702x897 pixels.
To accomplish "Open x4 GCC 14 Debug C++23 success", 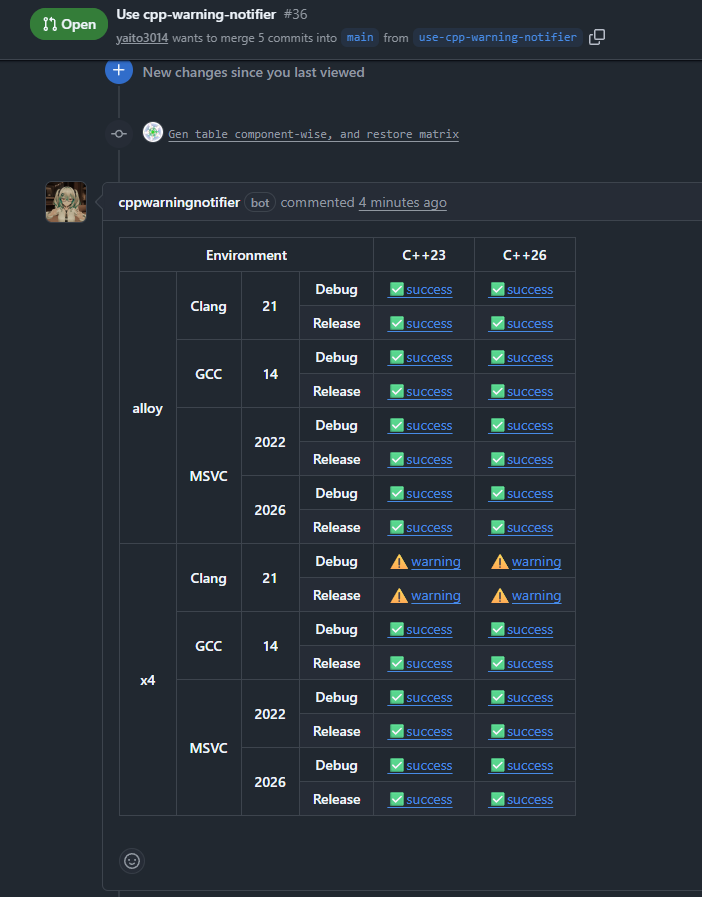I will [421, 629].
